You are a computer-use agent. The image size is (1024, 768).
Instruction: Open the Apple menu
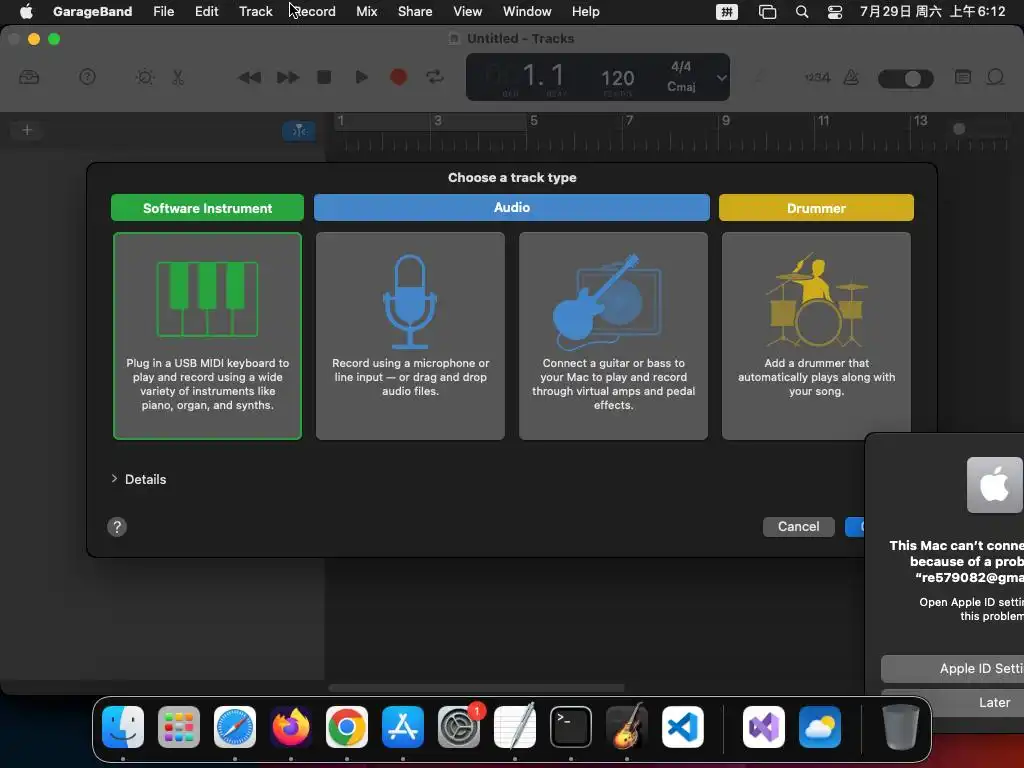click(25, 11)
